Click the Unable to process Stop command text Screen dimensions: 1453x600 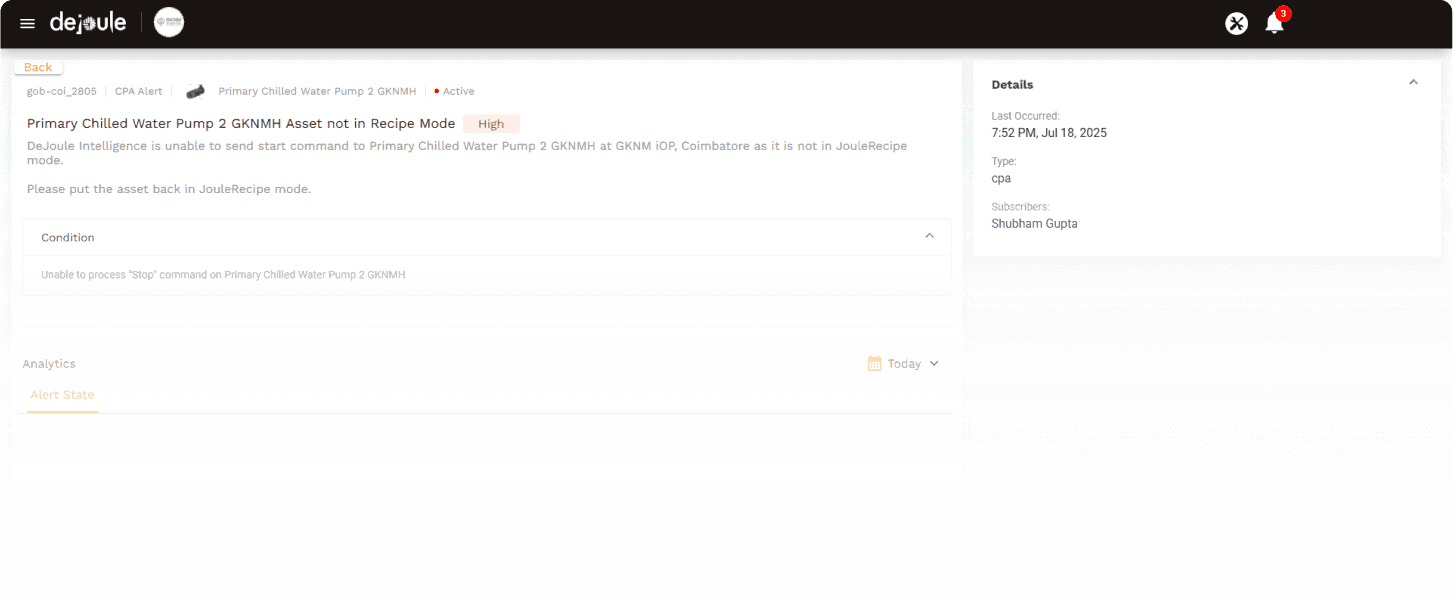click(x=223, y=274)
